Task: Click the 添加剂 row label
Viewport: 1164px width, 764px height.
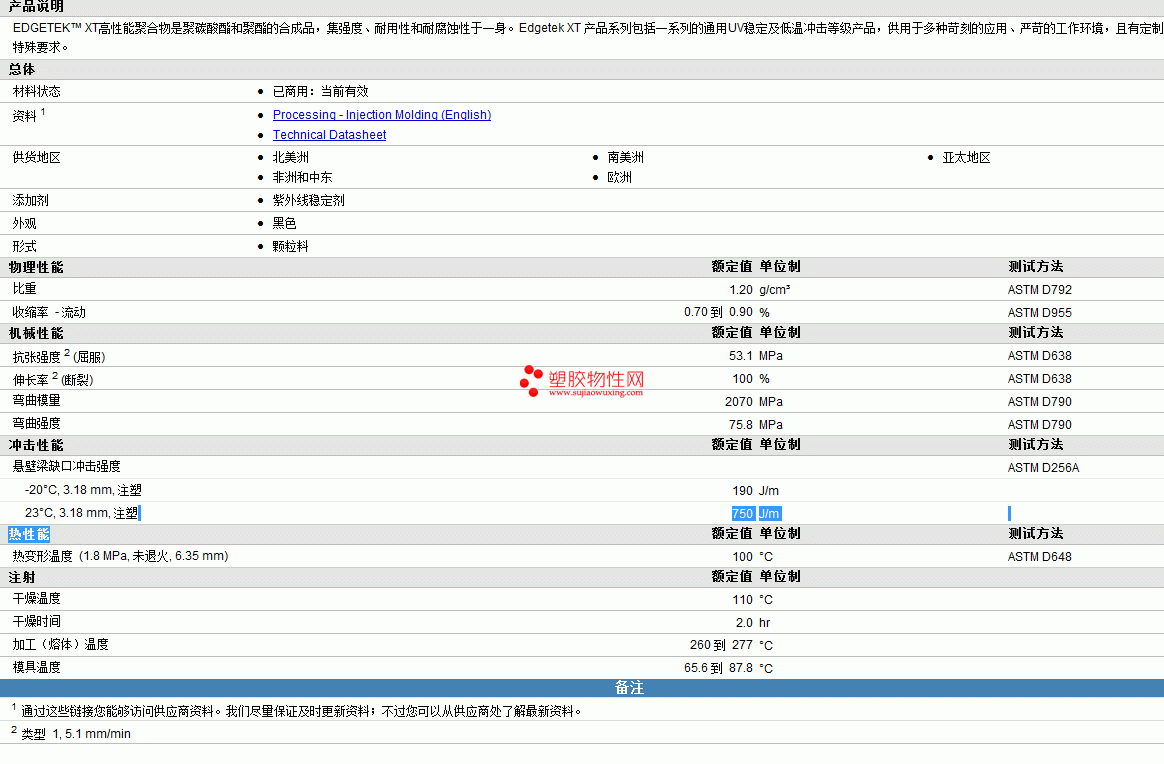Action: coord(30,200)
